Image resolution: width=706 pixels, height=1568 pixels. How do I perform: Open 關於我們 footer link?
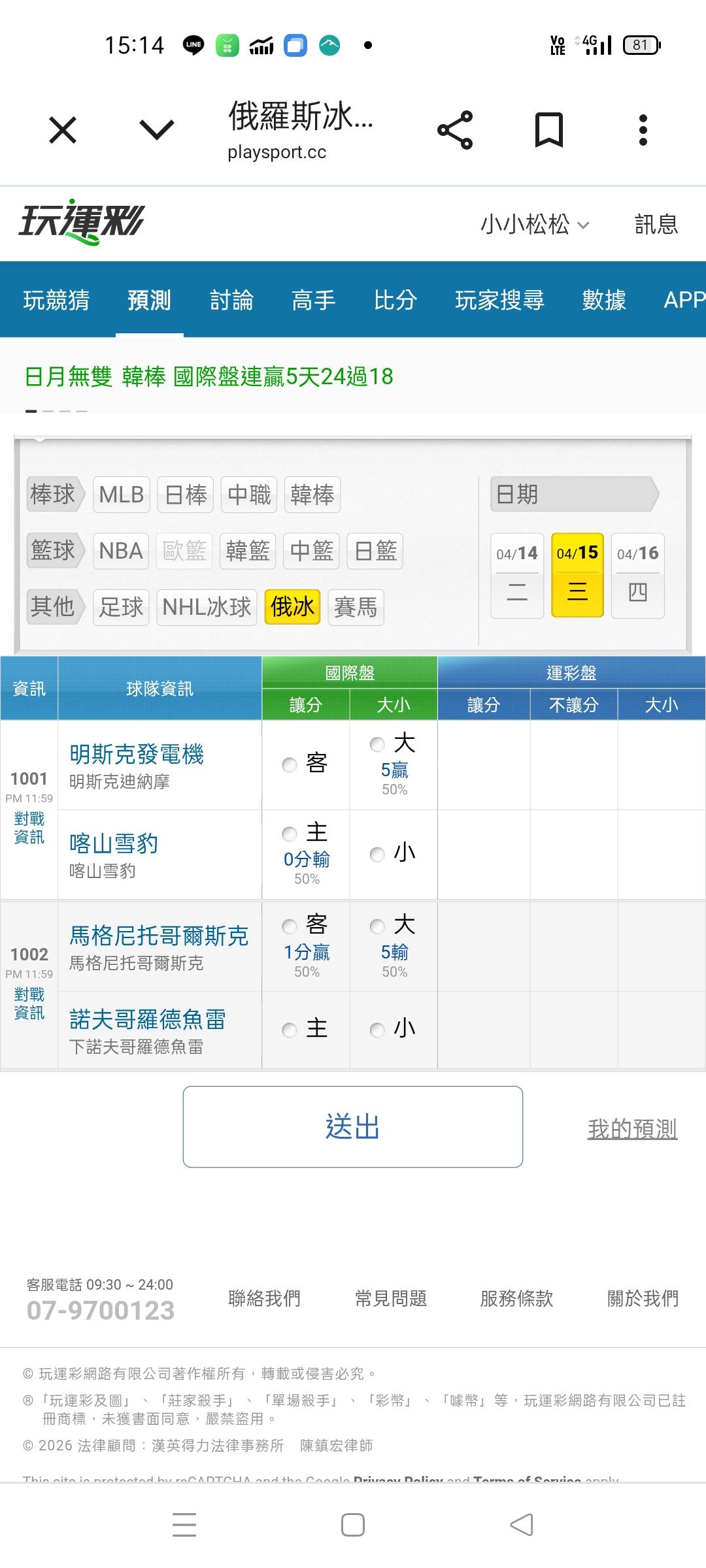[x=643, y=1298]
